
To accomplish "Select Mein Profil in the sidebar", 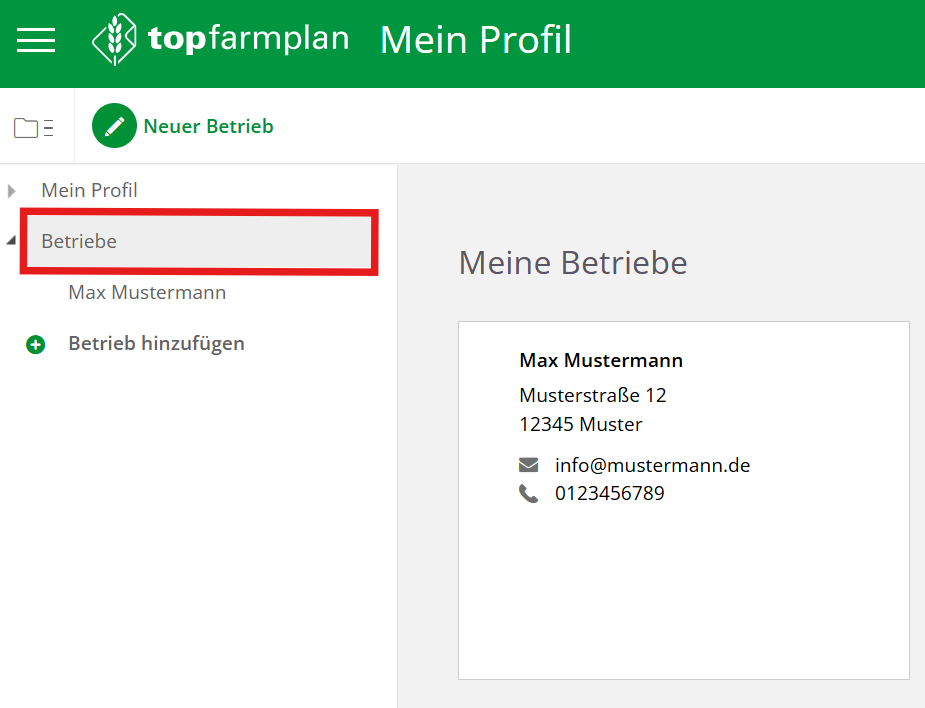I will (x=89, y=190).
